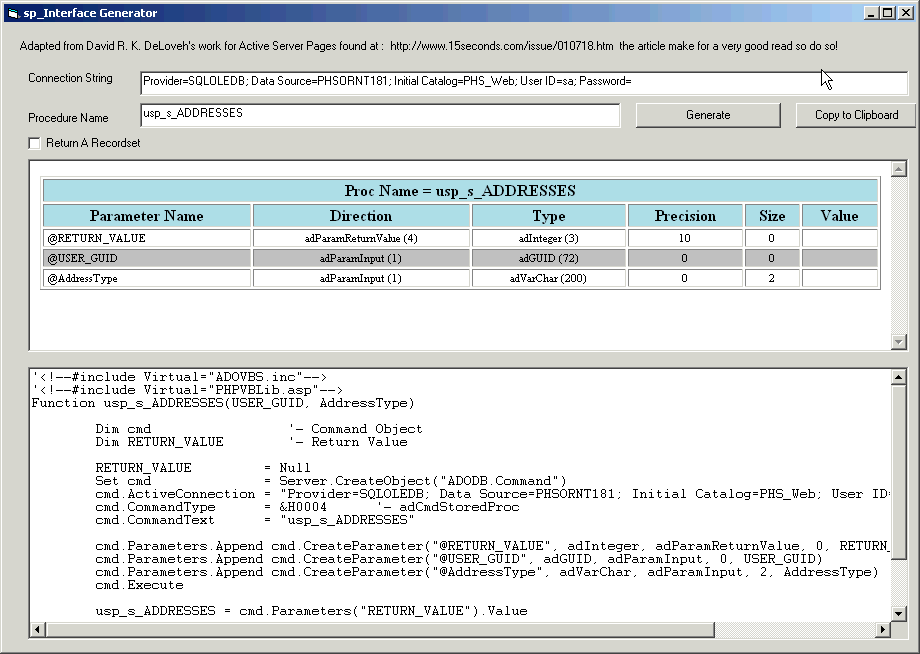Click the adParamReturnValue (4) direction cell

click(x=361, y=238)
